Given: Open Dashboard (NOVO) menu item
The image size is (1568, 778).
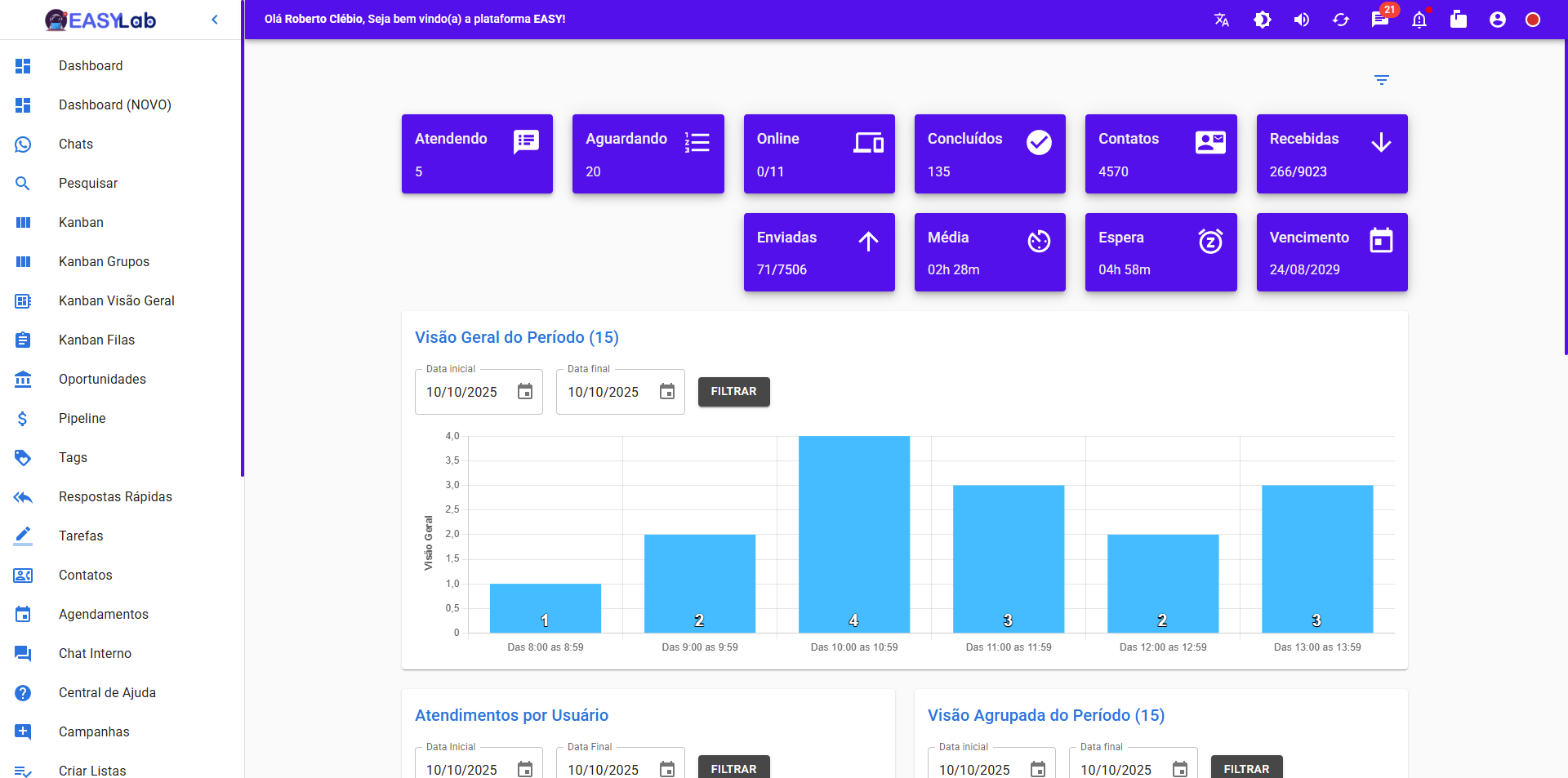Looking at the screenshot, I should (121, 104).
